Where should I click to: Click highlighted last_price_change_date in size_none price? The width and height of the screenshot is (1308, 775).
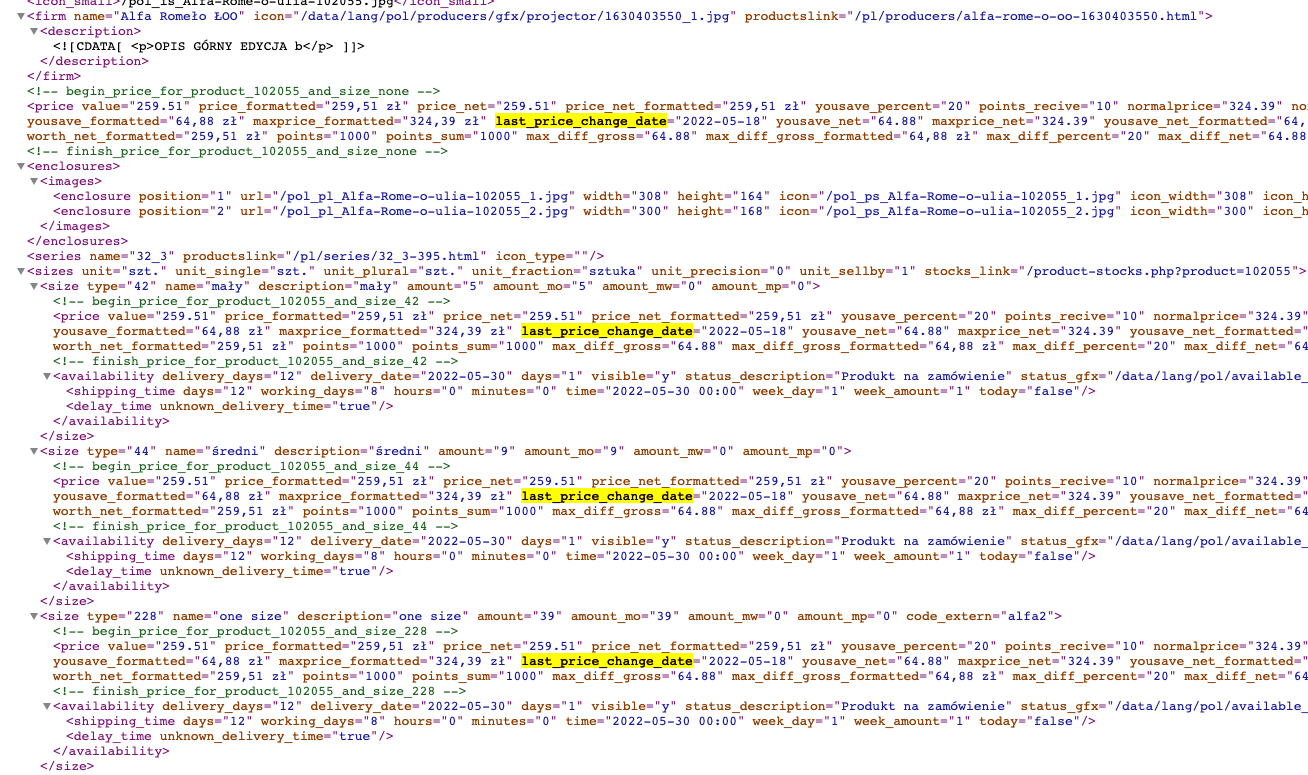(x=581, y=121)
